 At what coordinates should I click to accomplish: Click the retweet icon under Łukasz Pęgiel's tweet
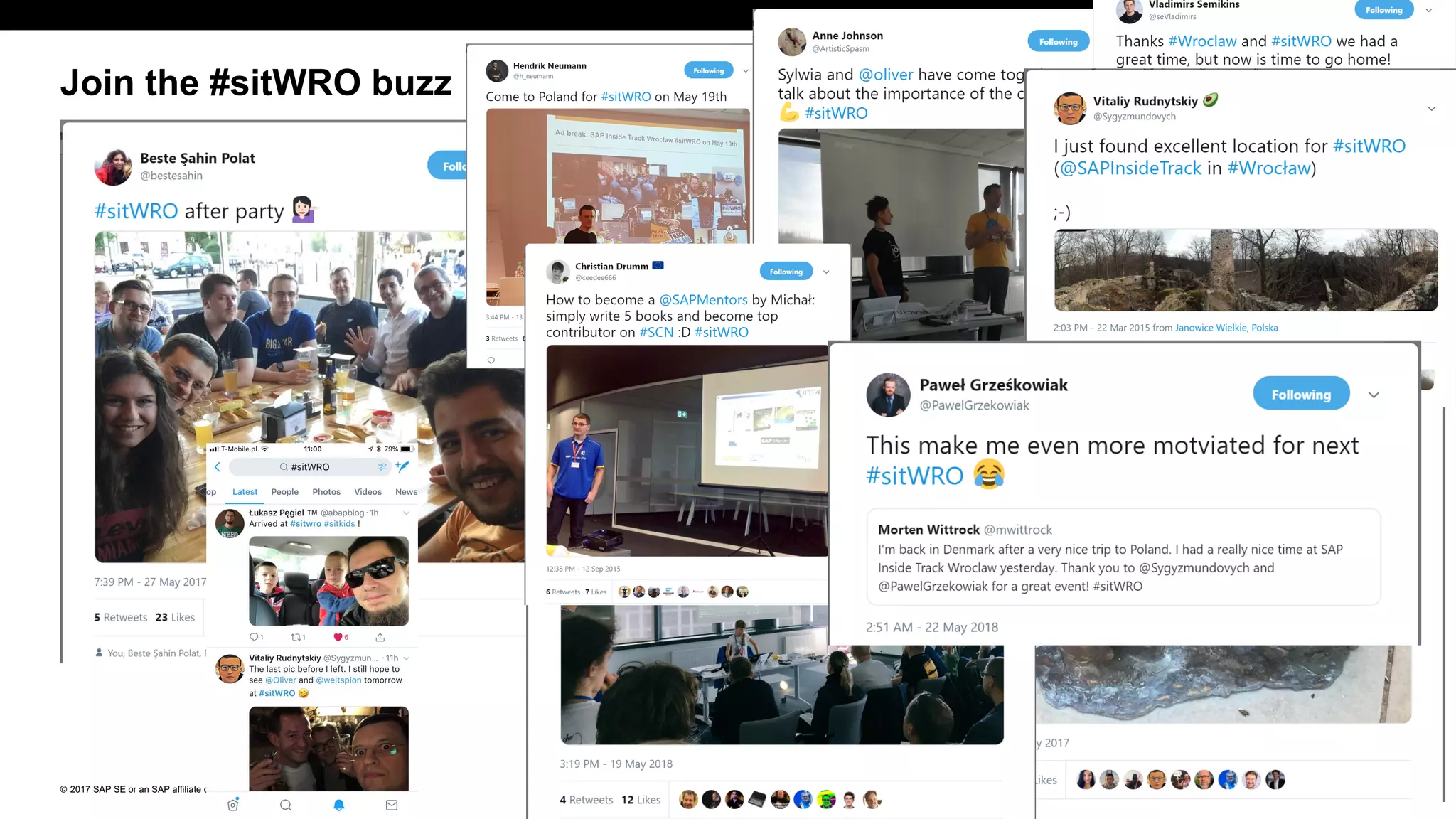298,637
